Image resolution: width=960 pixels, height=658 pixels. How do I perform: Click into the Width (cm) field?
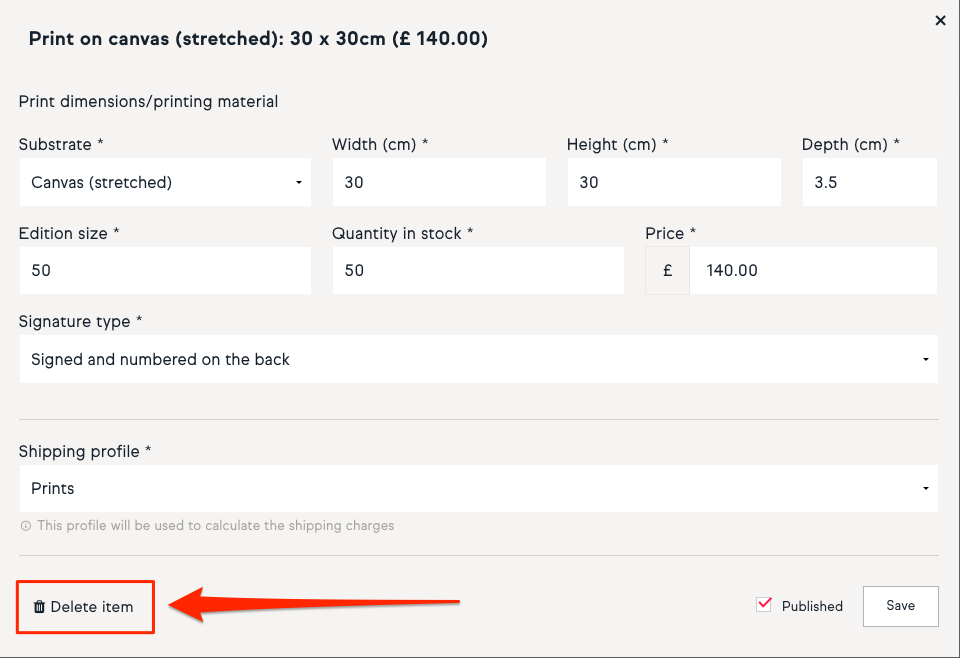tap(439, 183)
